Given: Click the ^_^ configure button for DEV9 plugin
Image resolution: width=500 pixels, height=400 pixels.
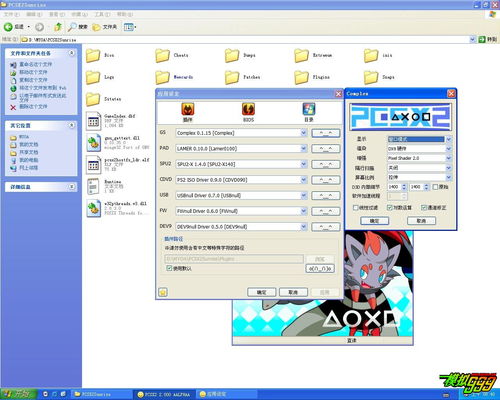Looking at the screenshot, I should point(326,227).
